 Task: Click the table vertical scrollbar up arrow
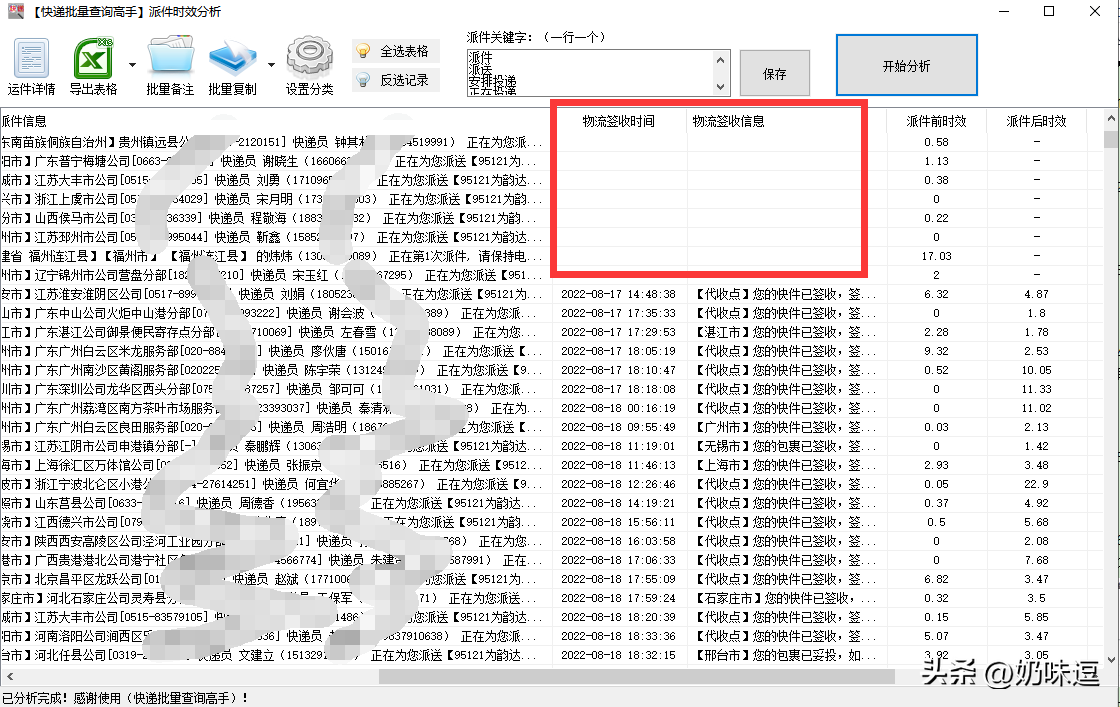(x=1111, y=119)
